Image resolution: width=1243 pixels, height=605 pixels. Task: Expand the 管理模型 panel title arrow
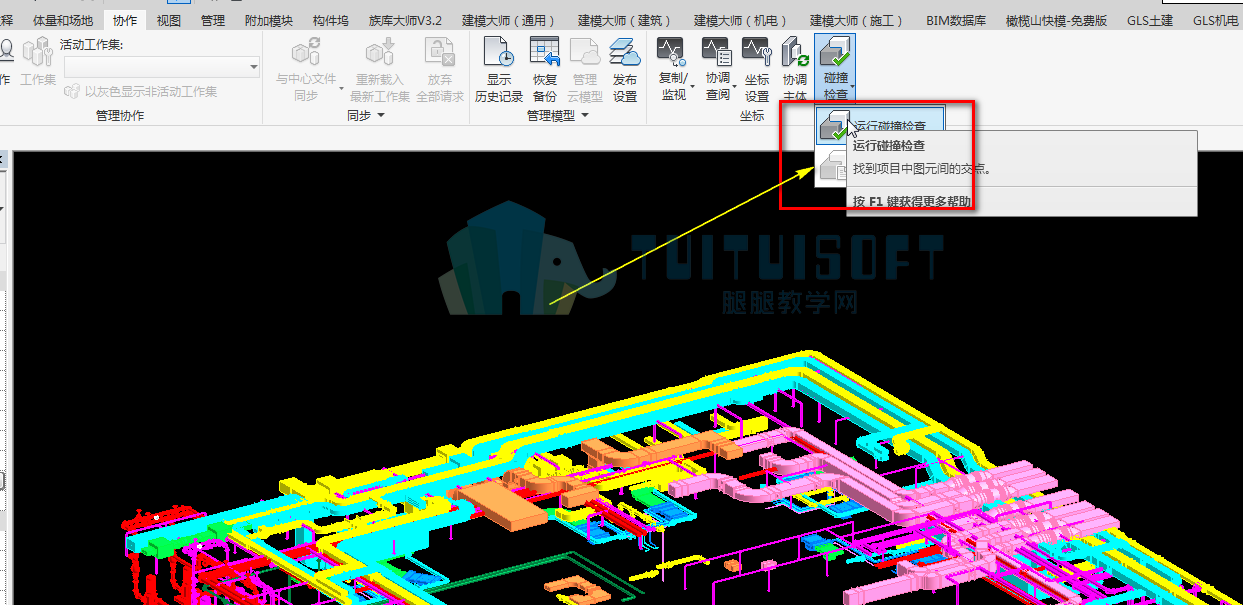584,116
